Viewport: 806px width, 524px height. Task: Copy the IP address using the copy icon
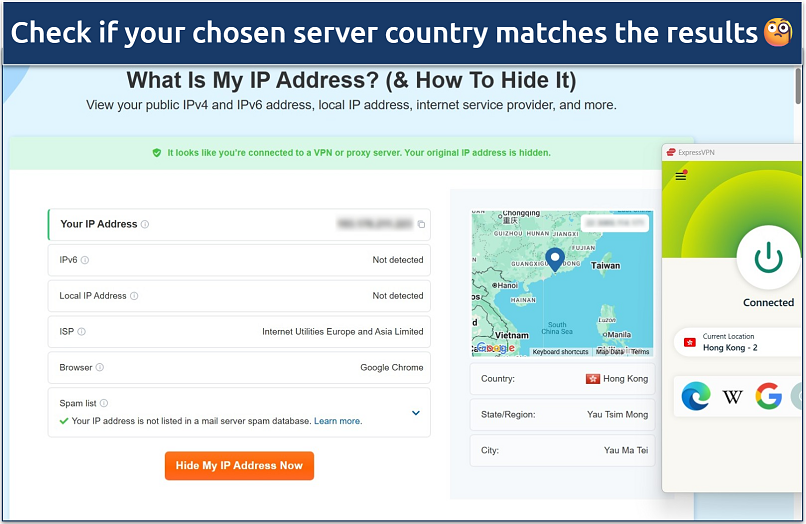421,225
